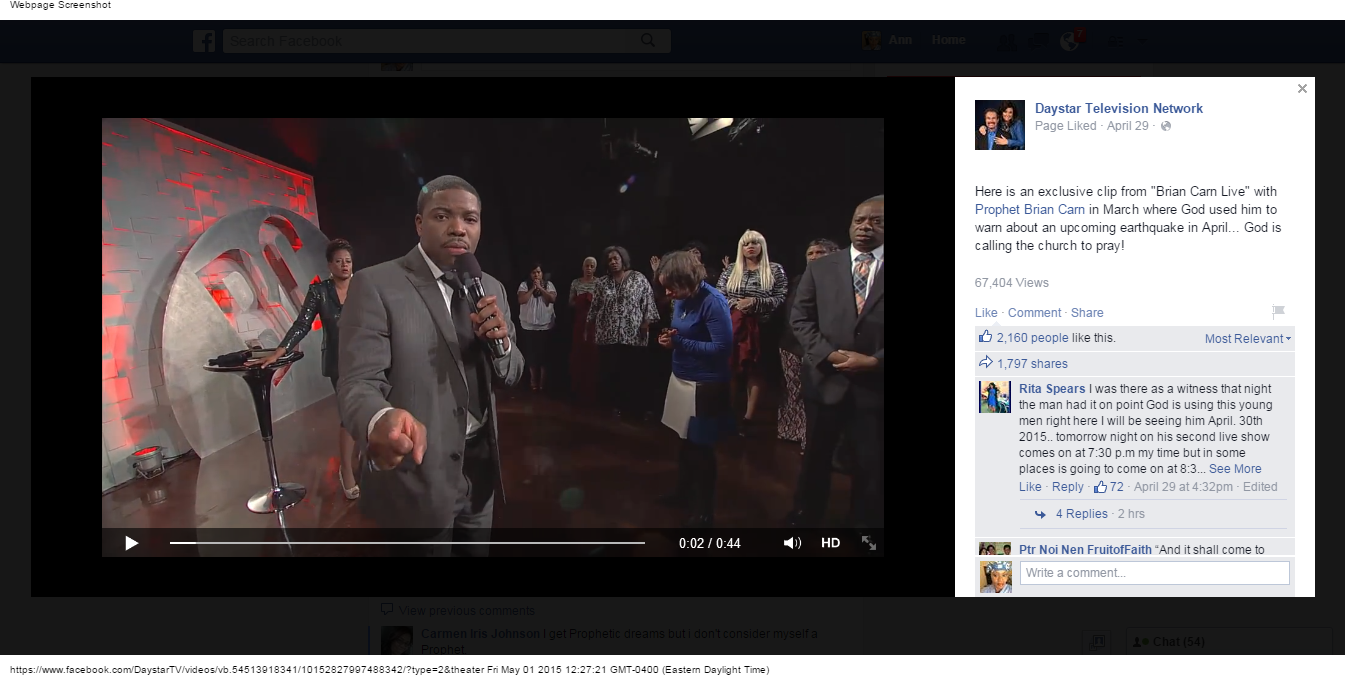This screenshot has height=675, width=1345.
Task: Click the search magnifier icon
Action: [x=649, y=41]
